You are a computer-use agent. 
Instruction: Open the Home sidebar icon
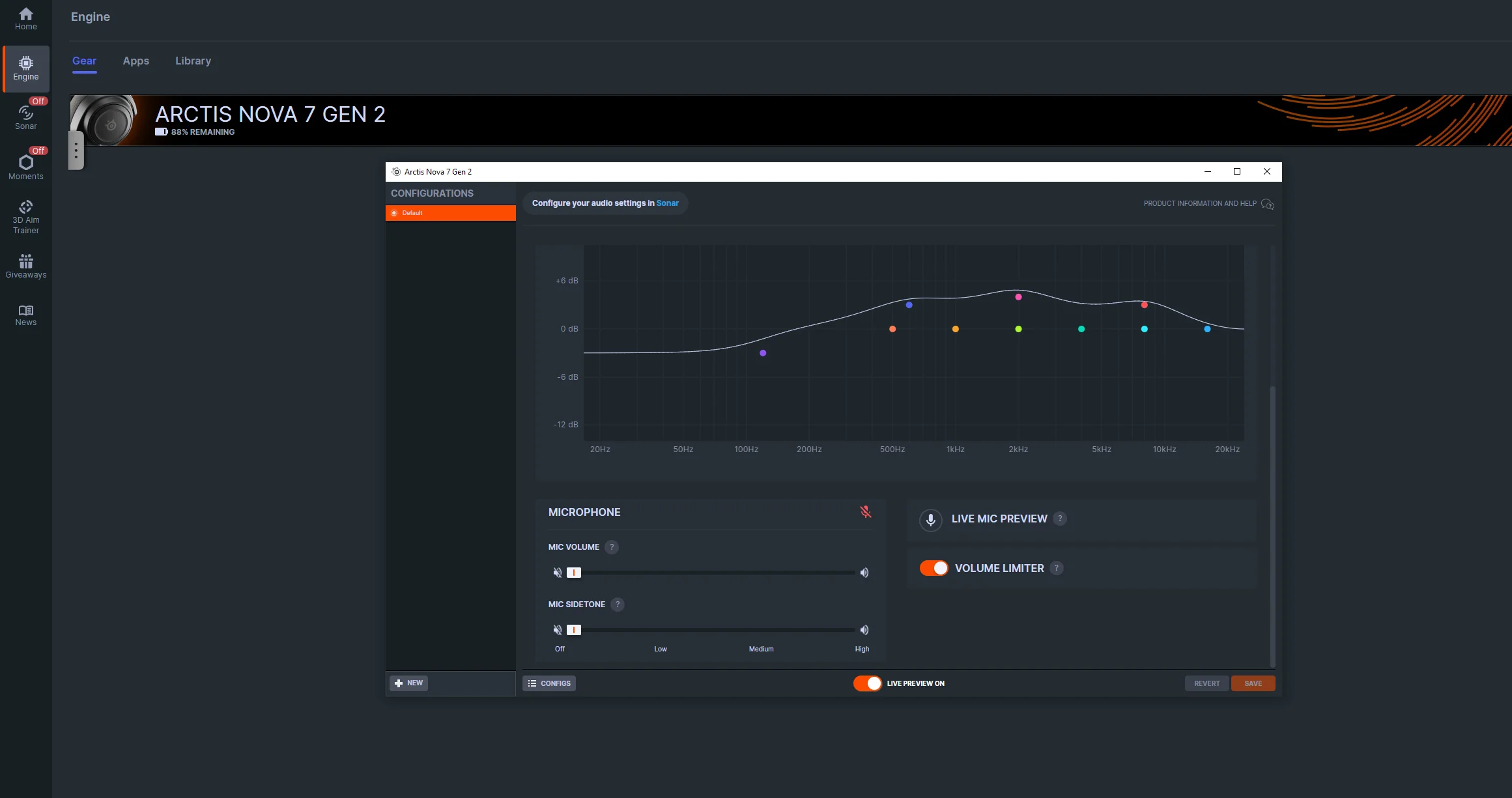point(25,19)
